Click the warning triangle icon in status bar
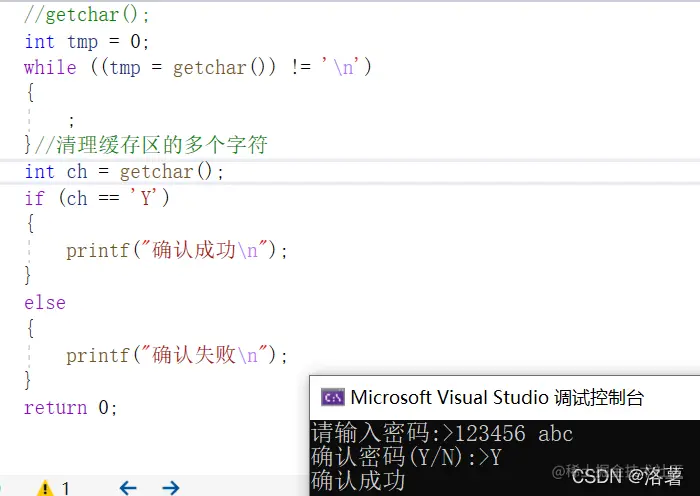Viewport: 700px width, 496px height. pyautogui.click(x=45, y=488)
